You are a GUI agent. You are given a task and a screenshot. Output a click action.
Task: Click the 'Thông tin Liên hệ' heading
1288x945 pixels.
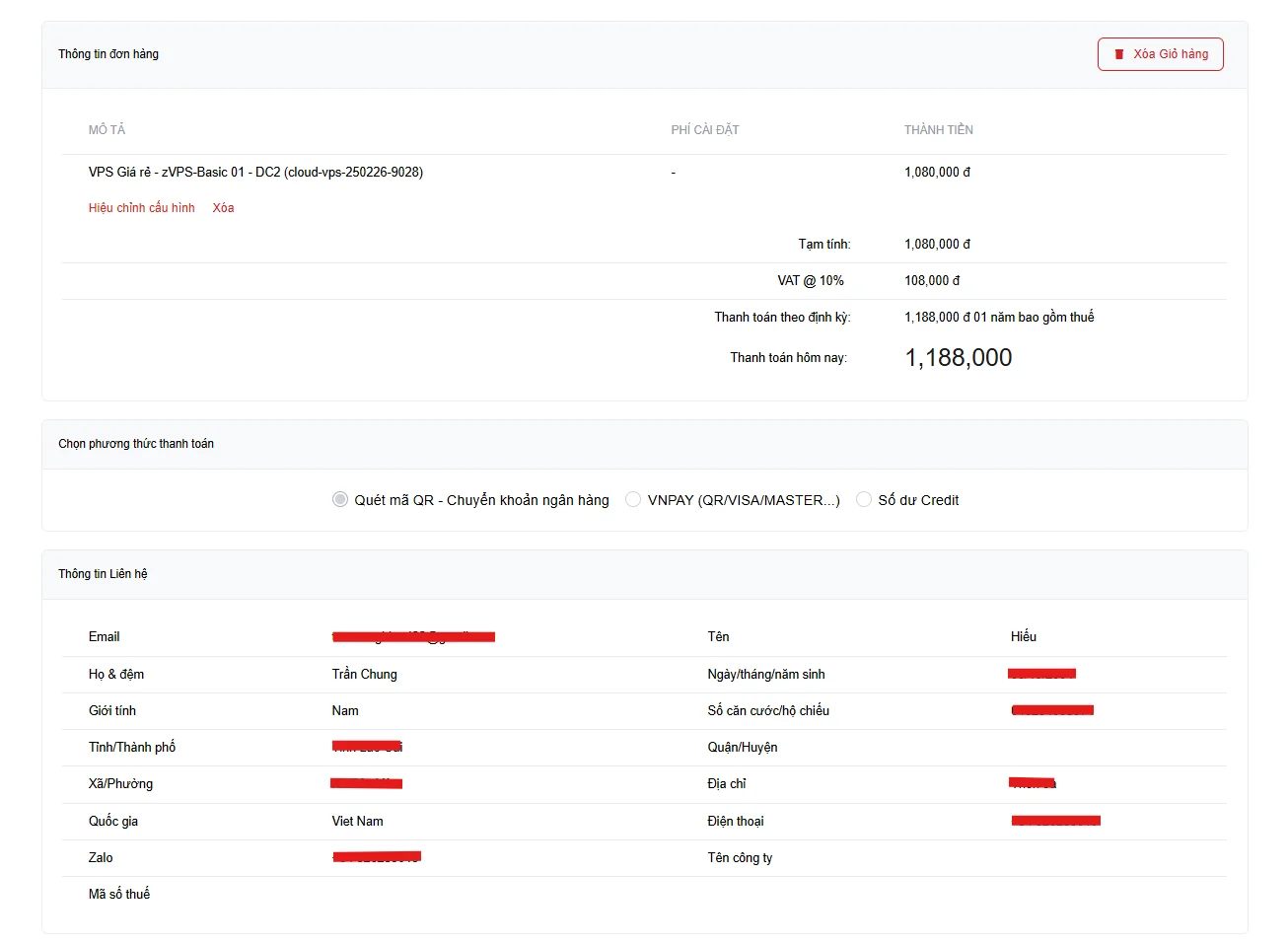coord(103,574)
